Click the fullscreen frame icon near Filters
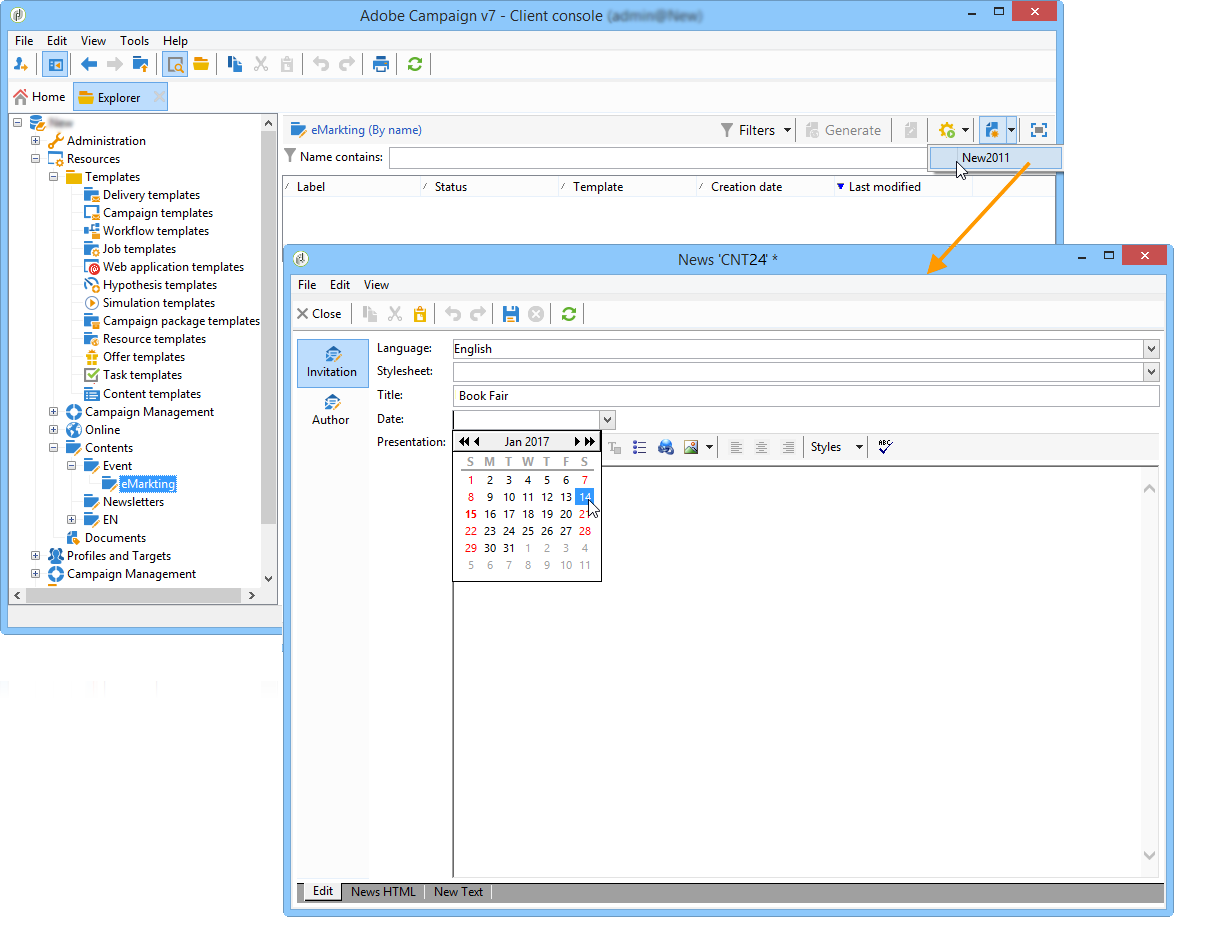 click(1039, 130)
